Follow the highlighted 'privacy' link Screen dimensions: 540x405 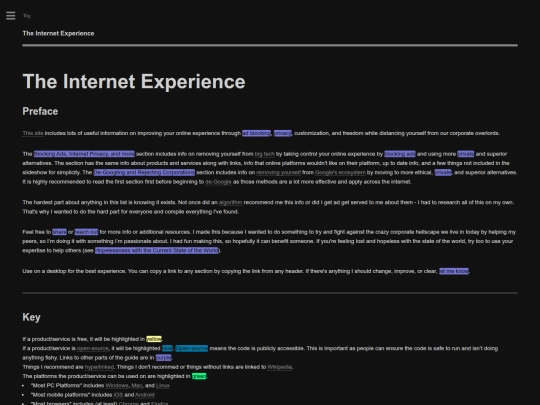pos(283,133)
